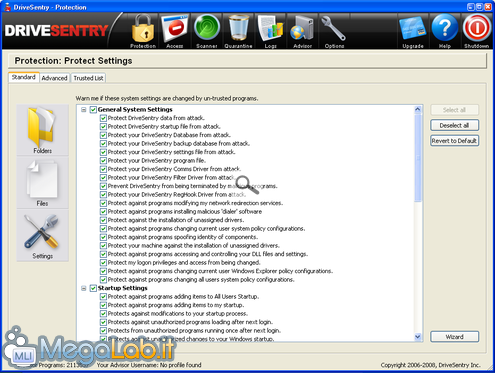Select the Folders sidebar icon
The width and height of the screenshot is (495, 373).
point(42,130)
